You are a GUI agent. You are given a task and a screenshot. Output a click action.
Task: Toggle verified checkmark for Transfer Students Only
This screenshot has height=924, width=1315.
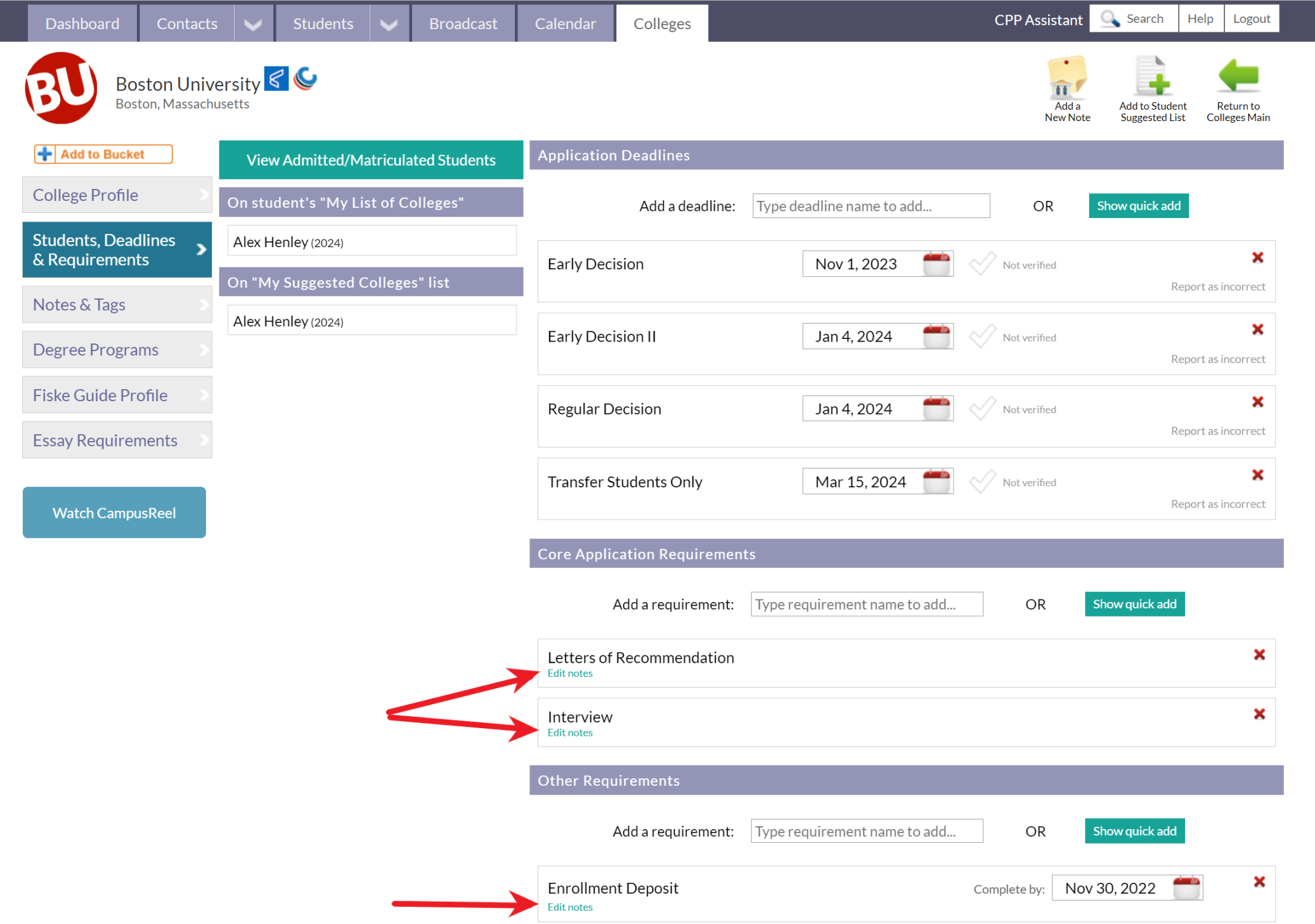coord(982,482)
